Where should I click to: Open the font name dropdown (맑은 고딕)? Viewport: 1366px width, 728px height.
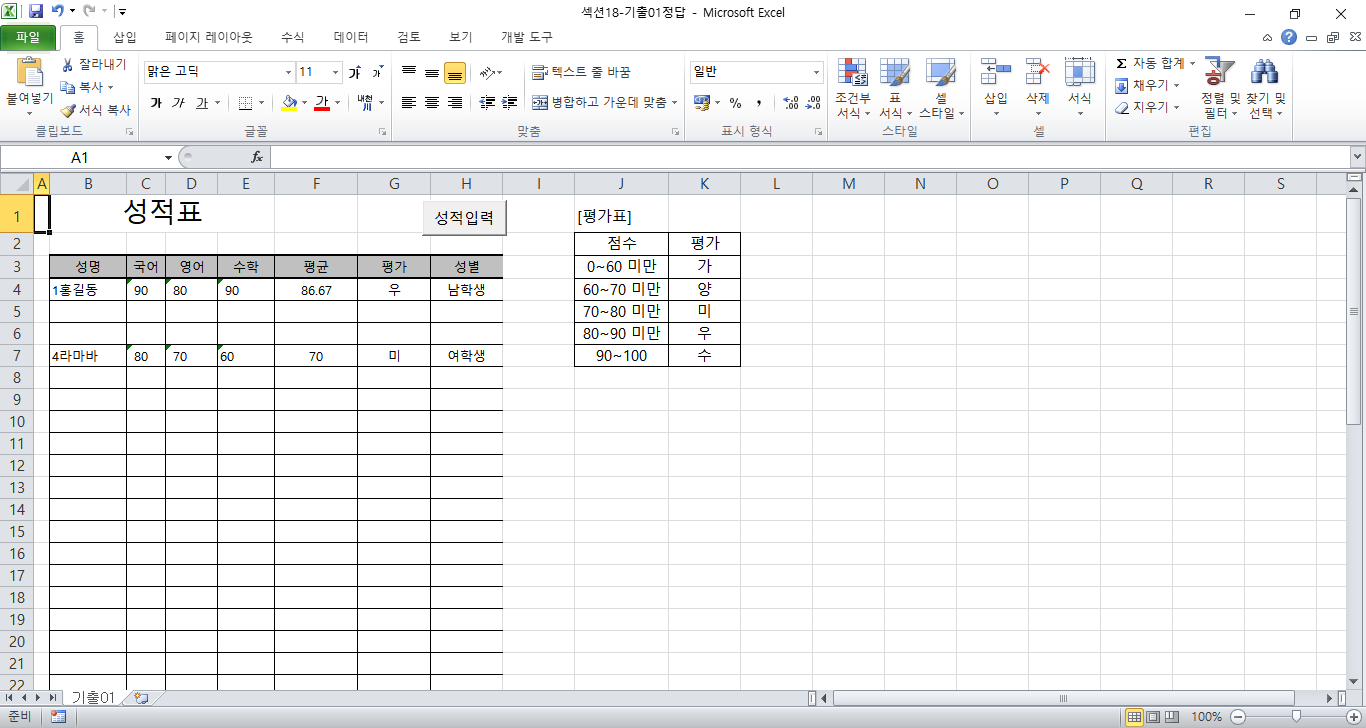click(289, 72)
